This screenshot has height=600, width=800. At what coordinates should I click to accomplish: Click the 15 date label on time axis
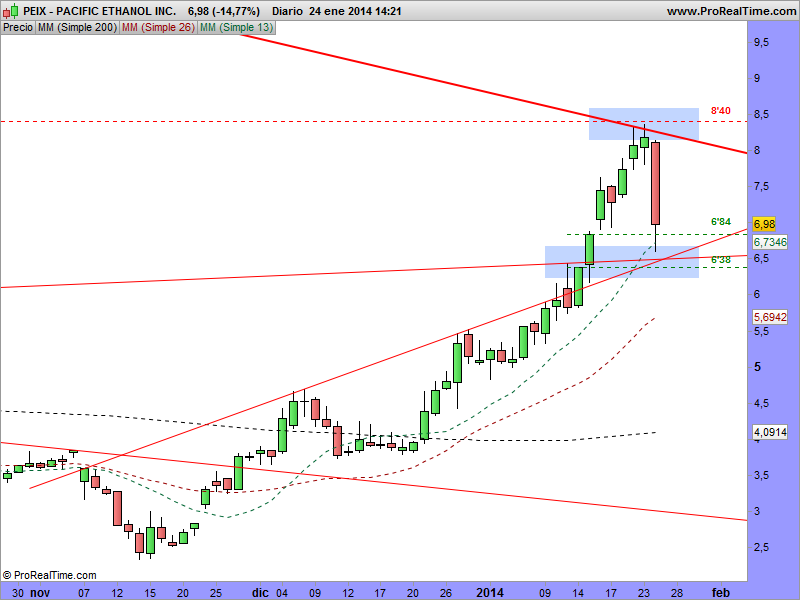tap(150, 593)
